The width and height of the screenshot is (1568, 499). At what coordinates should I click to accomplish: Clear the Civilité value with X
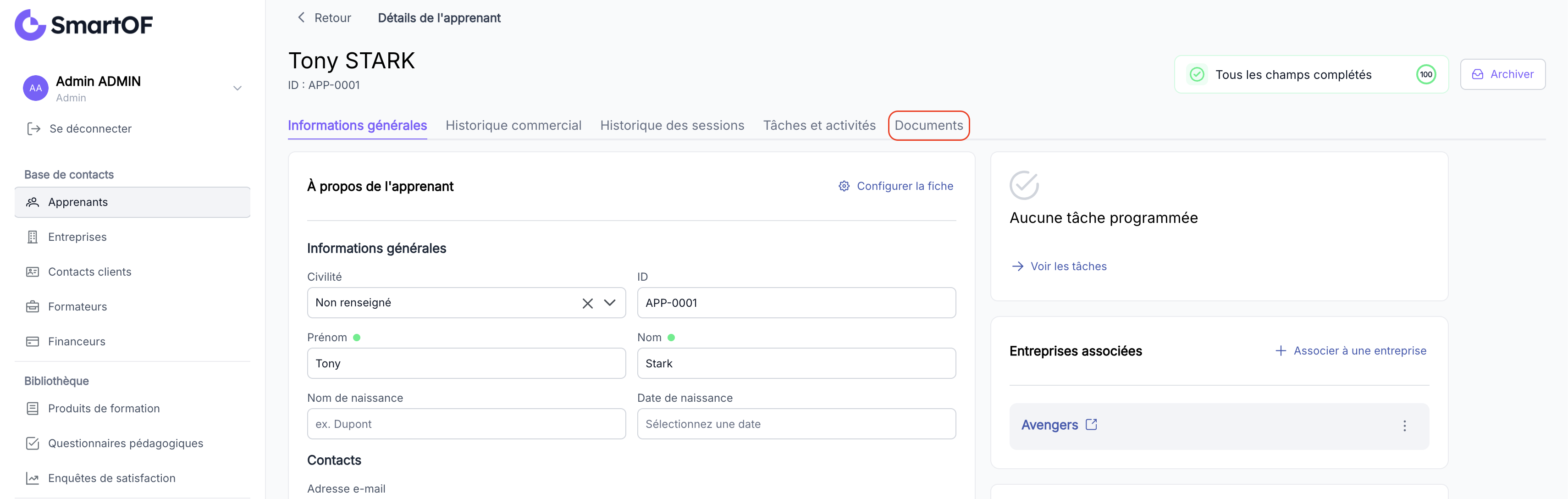point(587,303)
